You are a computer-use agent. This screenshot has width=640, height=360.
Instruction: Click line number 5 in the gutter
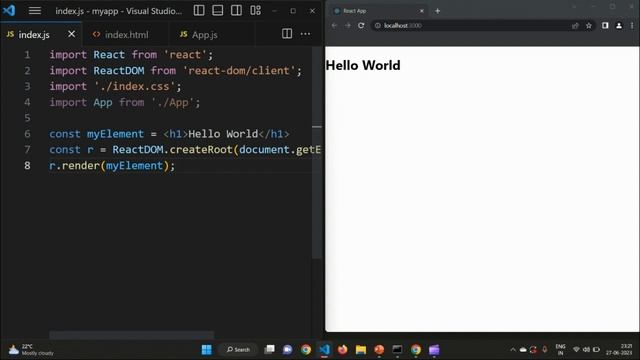27,118
